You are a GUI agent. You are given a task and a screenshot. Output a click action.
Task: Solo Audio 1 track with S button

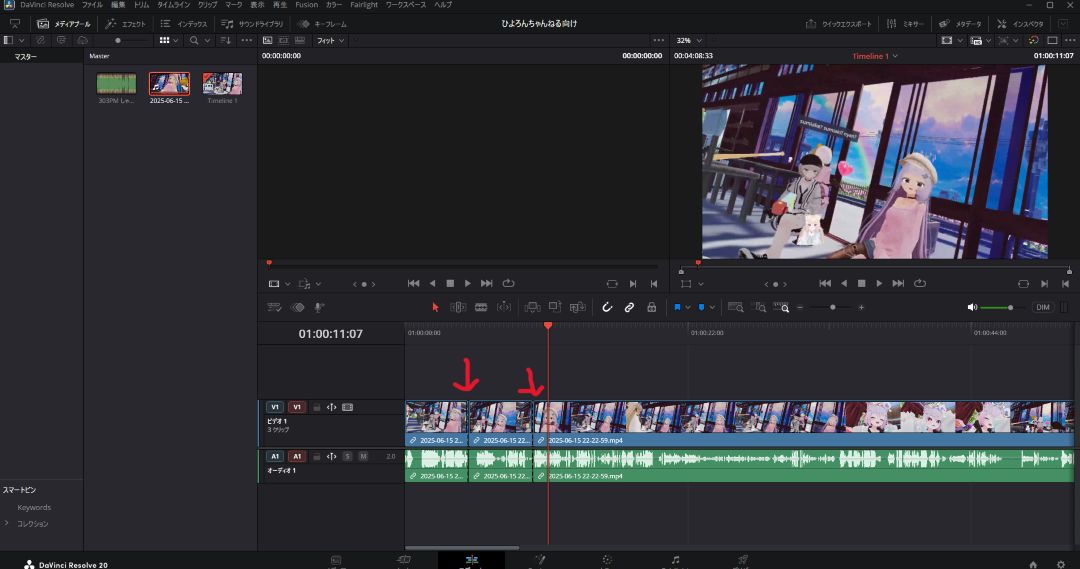[x=348, y=456]
